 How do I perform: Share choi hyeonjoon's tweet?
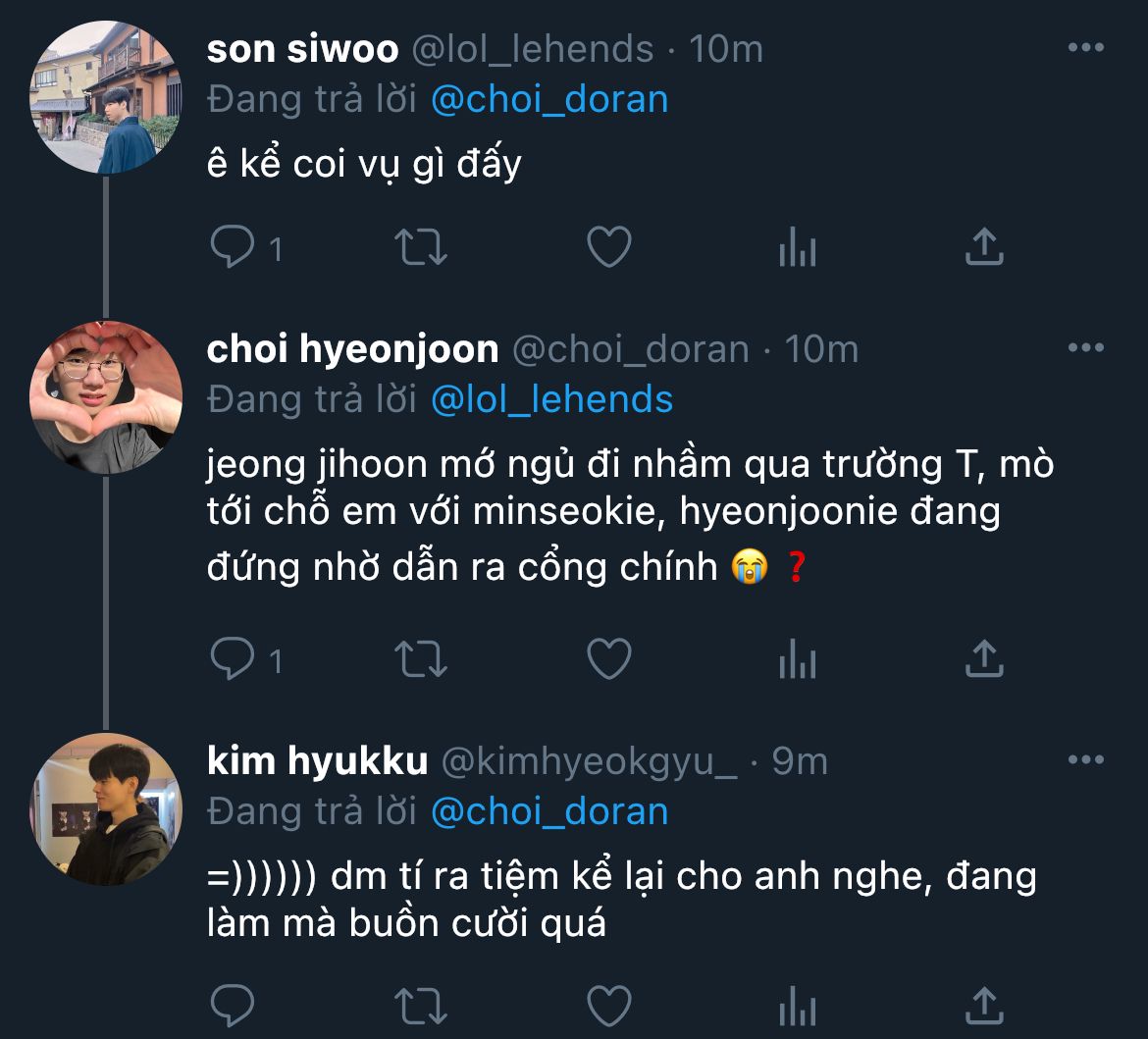point(983,660)
